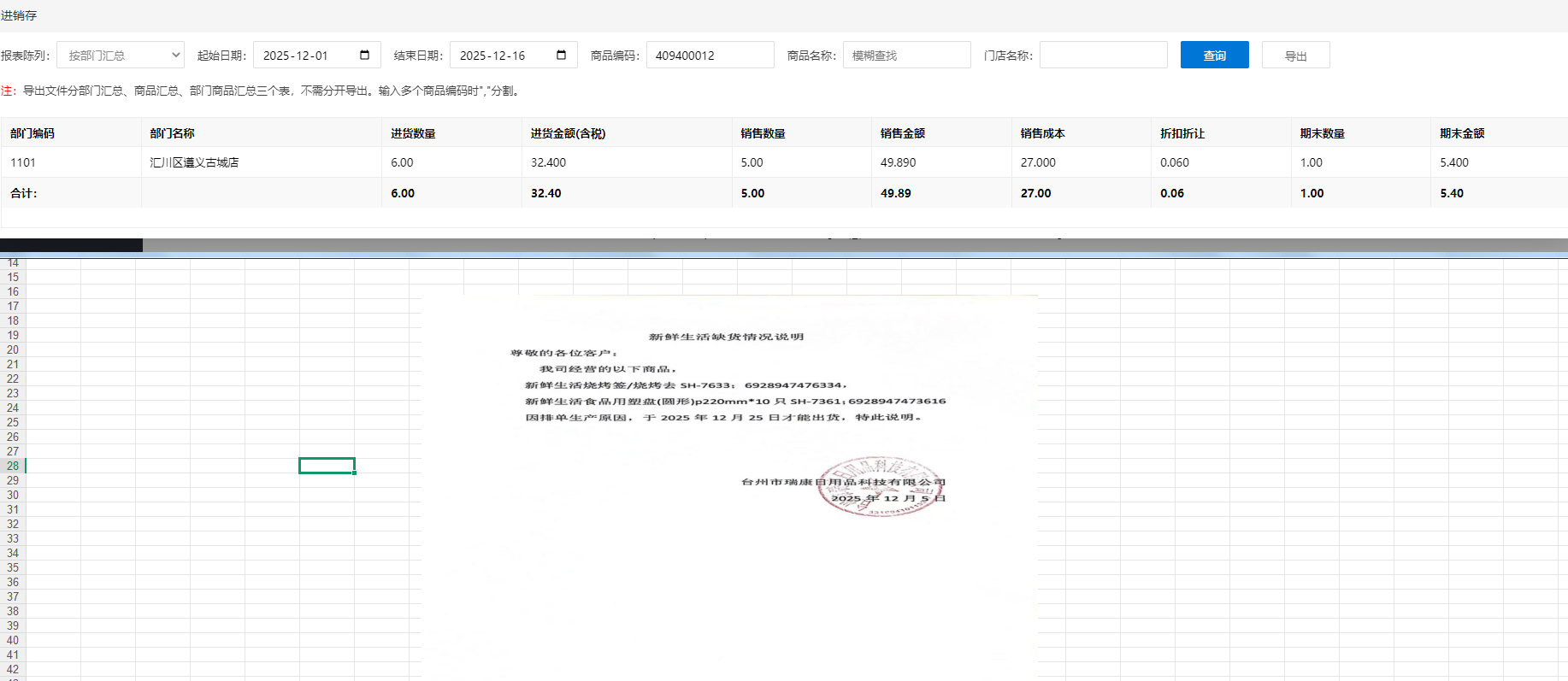The height and width of the screenshot is (681, 1568).
Task: Click the 导出 button
Action: (x=1295, y=55)
